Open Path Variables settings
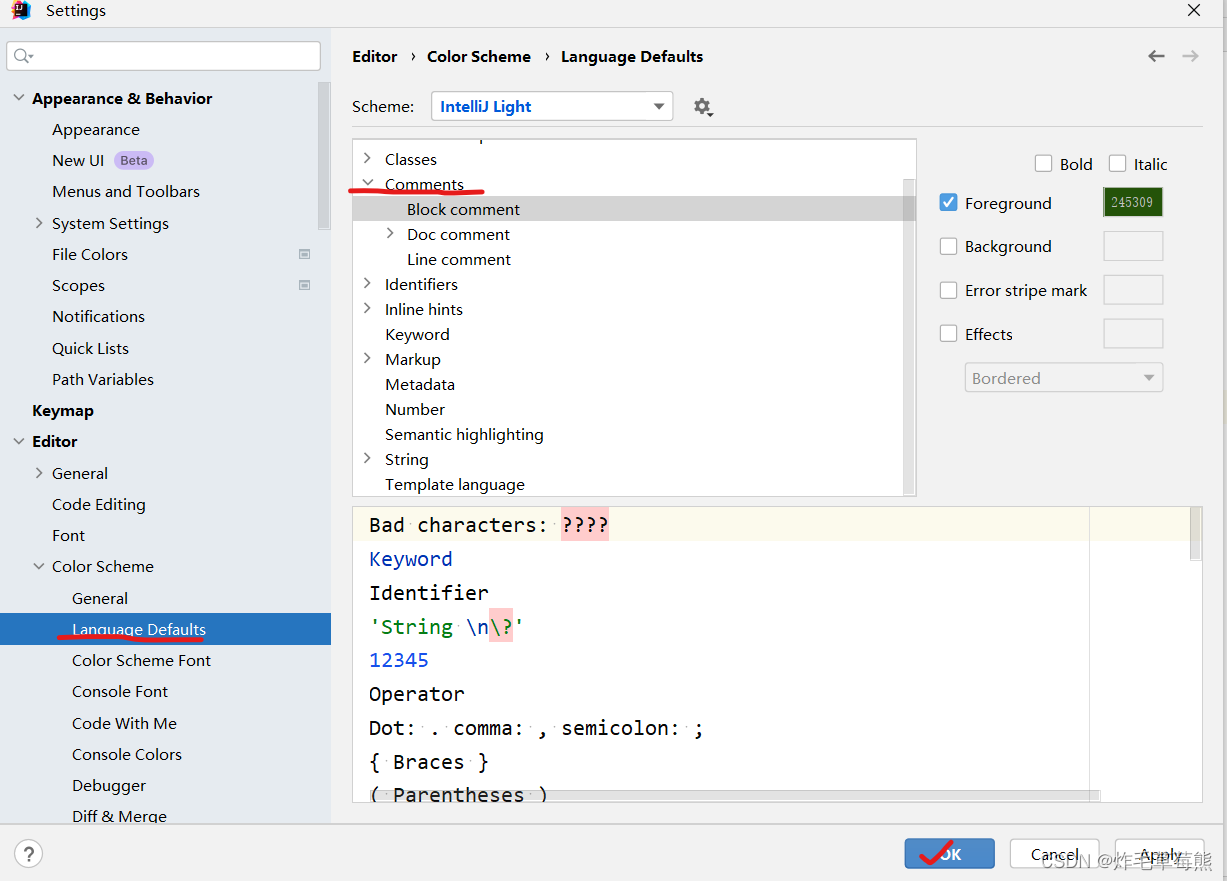1227x881 pixels. coord(103,379)
